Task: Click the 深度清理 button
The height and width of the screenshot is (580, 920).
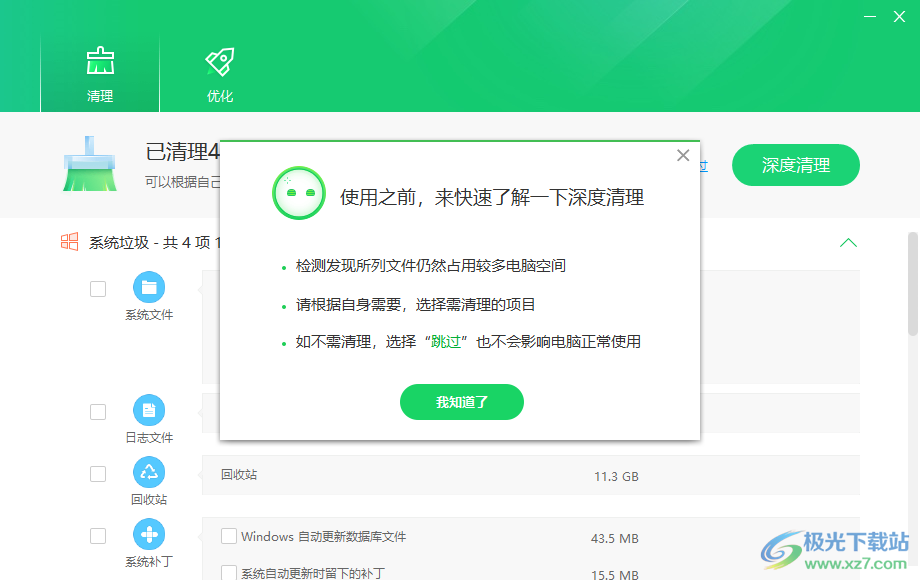Action: point(795,165)
